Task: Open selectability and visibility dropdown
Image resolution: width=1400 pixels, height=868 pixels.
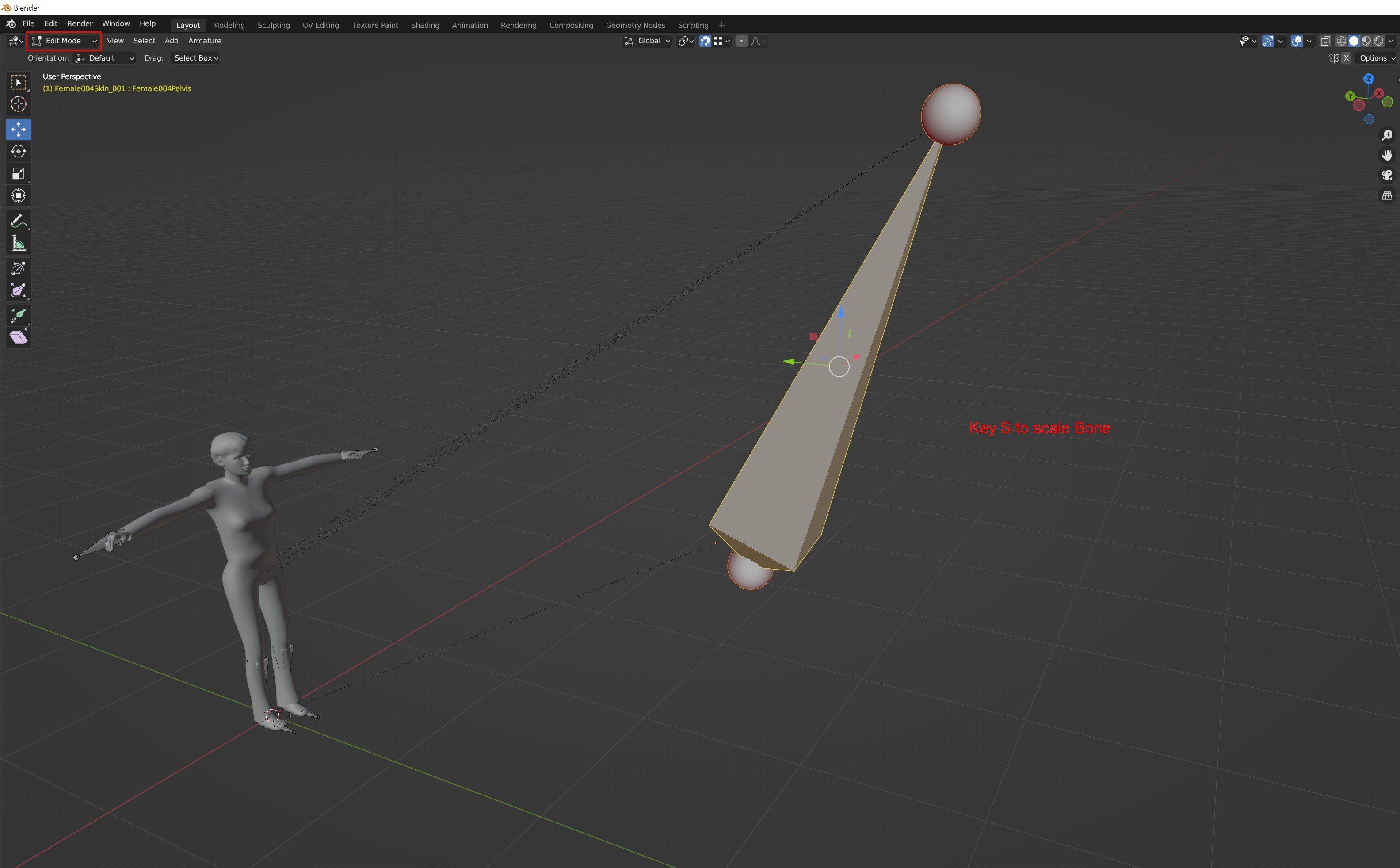Action: click(1248, 41)
